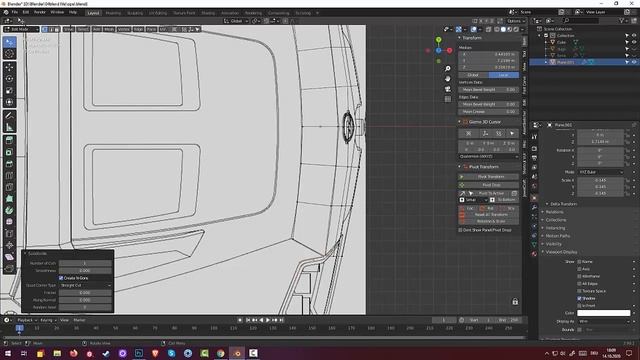Viewport: 640px width, 360px height.
Task: Open the Mesh menu in viewport header
Action: tap(109, 29)
